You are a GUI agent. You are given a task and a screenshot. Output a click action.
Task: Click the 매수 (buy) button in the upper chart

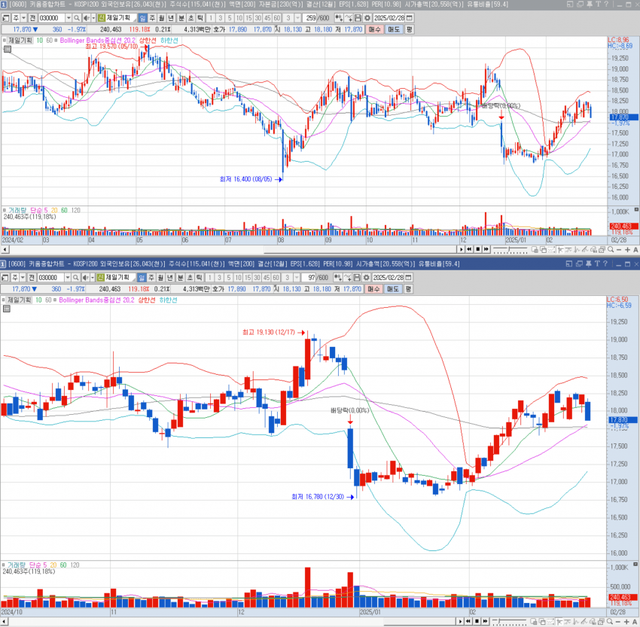(374, 30)
